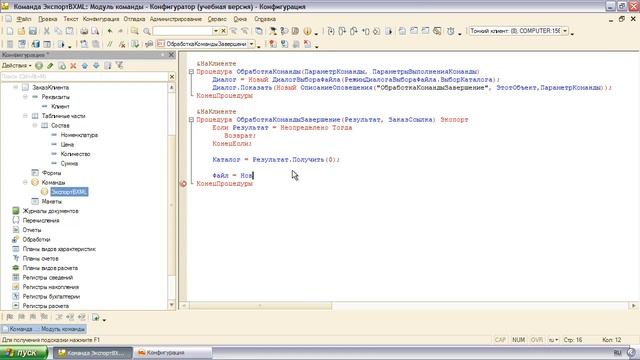Collapse the ЗаказКлиента tree node
Viewport: 640px width, 360px height.
pos(16,87)
